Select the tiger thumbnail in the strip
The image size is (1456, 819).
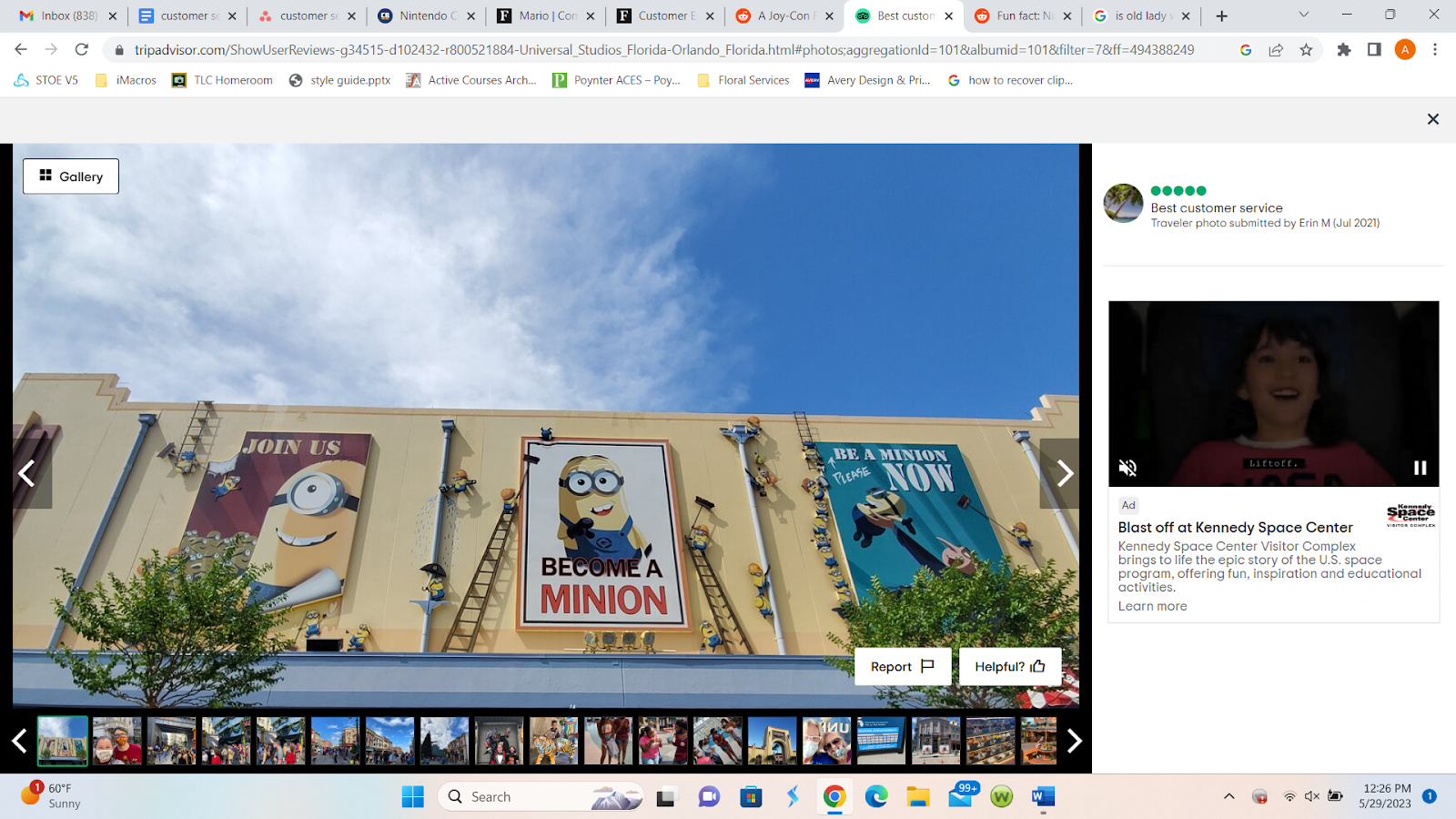(553, 741)
